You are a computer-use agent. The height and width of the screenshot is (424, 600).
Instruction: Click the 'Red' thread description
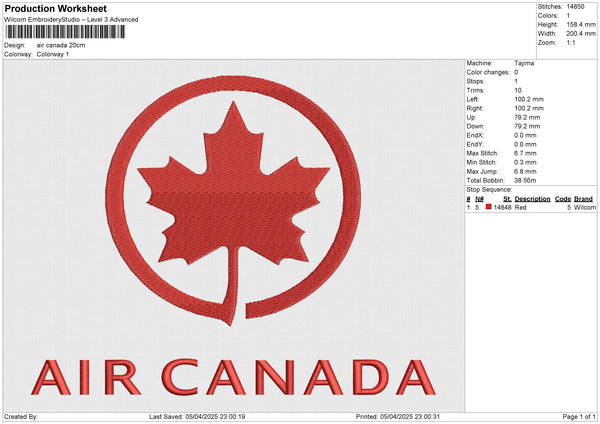pos(520,207)
